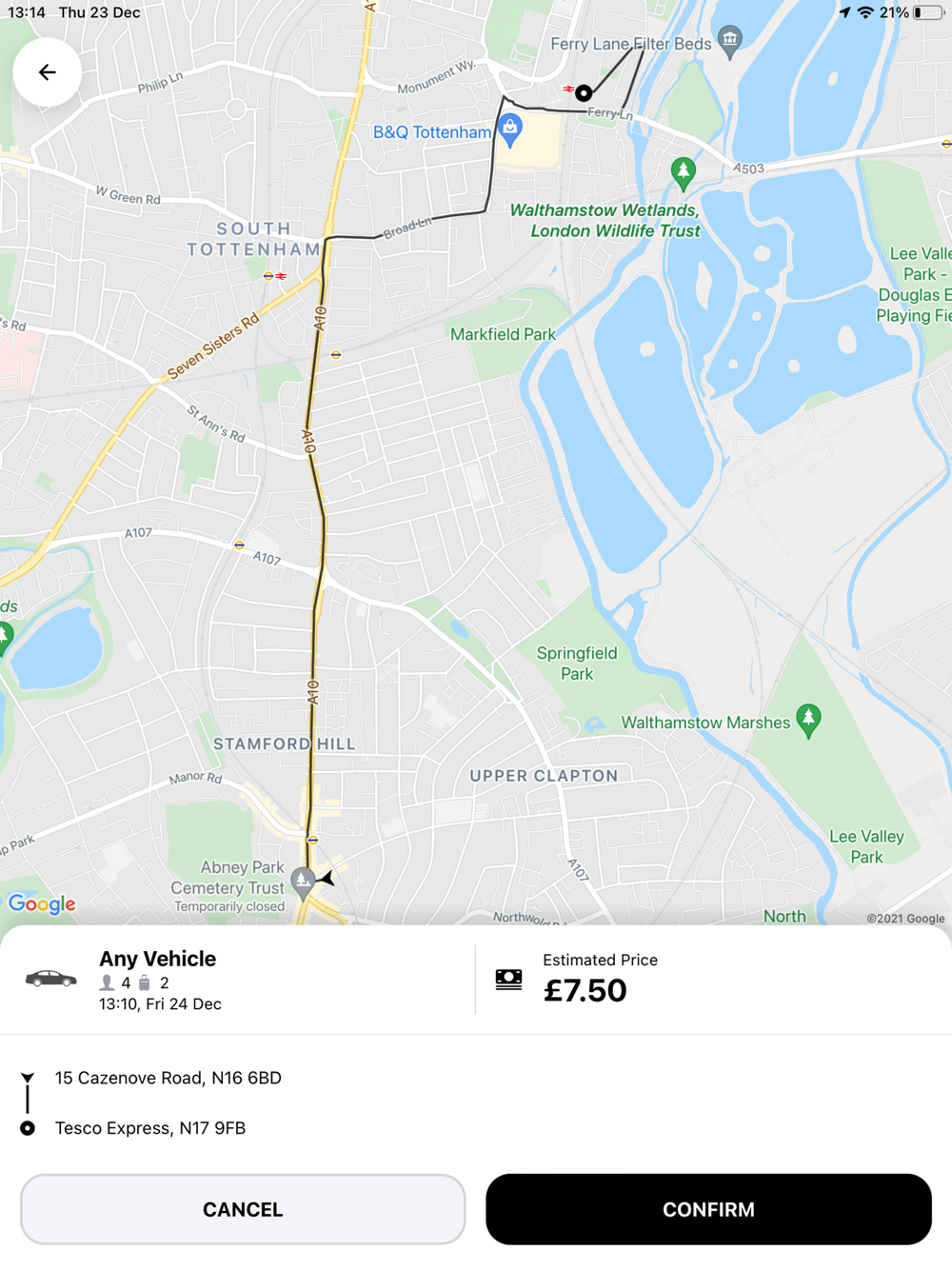Tap the cash payment icon
Viewport: 952px width, 1270px height.
509,979
